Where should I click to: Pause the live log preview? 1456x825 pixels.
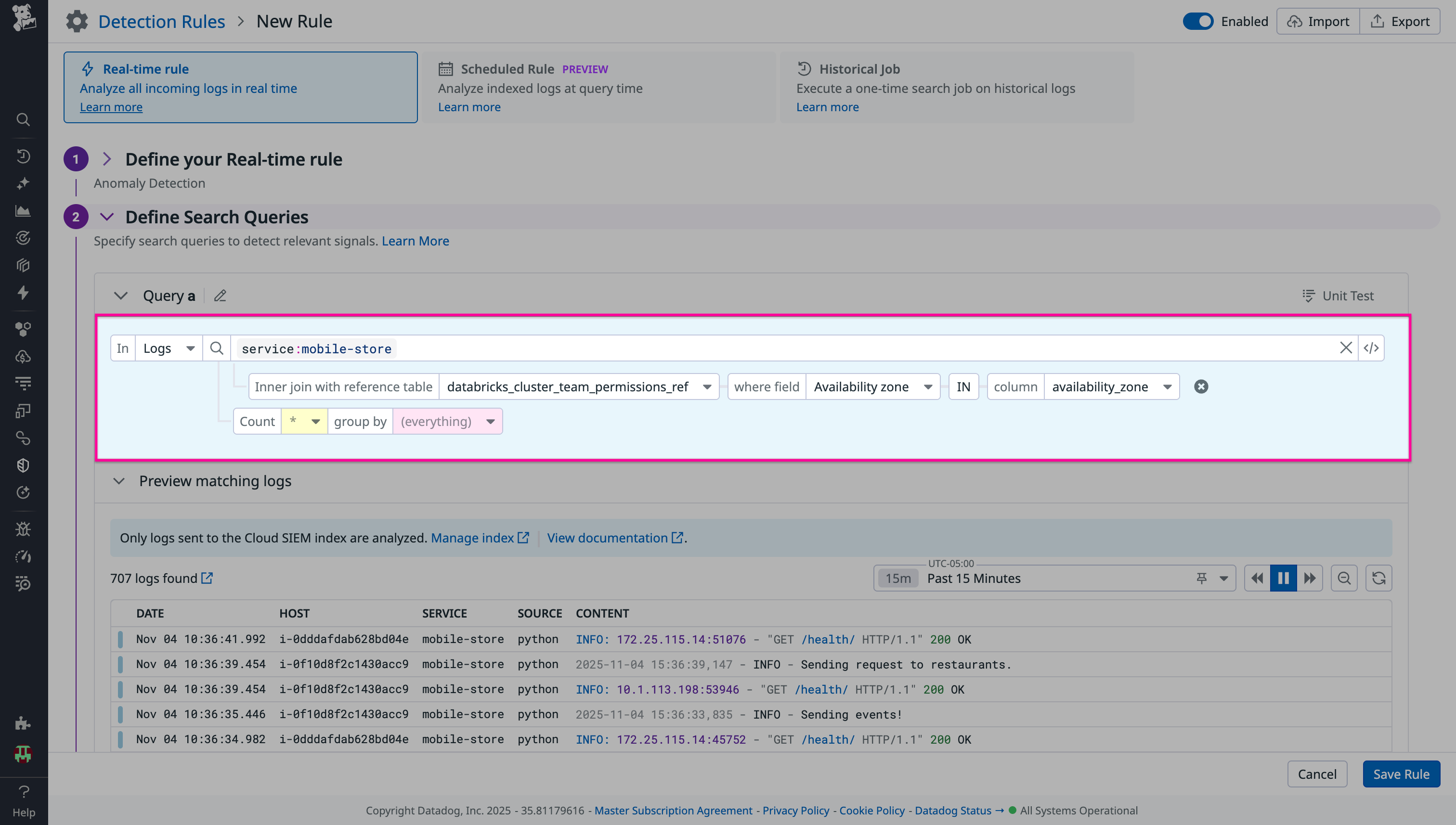1283,578
